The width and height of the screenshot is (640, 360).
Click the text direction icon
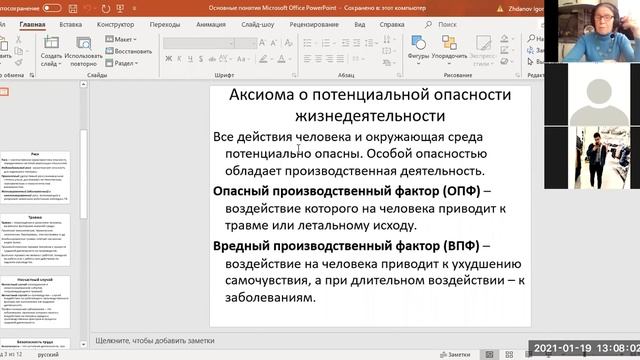387,40
